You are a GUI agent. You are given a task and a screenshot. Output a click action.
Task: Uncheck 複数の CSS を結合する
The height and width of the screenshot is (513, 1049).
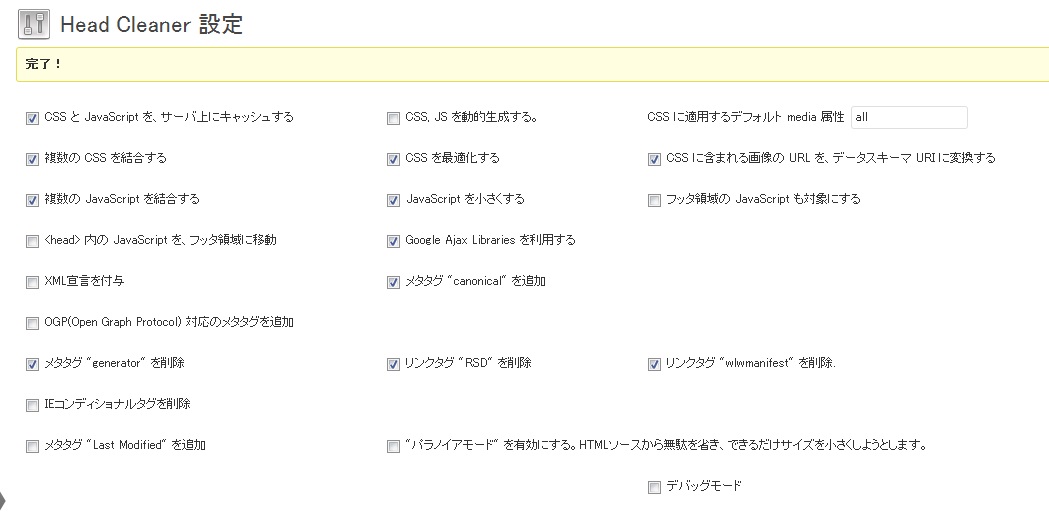(x=33, y=159)
